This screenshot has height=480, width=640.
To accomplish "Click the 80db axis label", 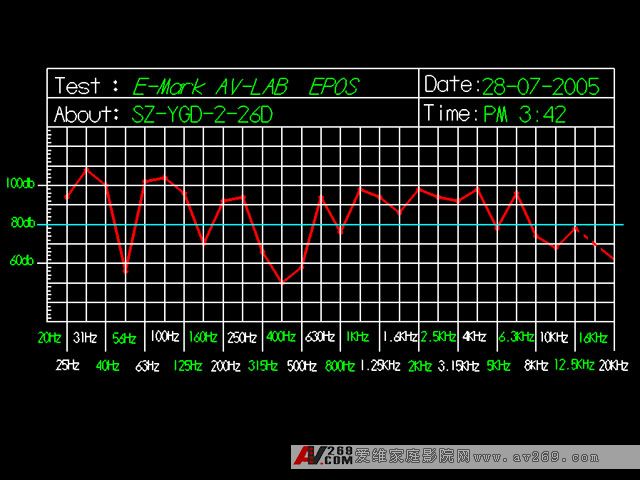I will 22,223.
